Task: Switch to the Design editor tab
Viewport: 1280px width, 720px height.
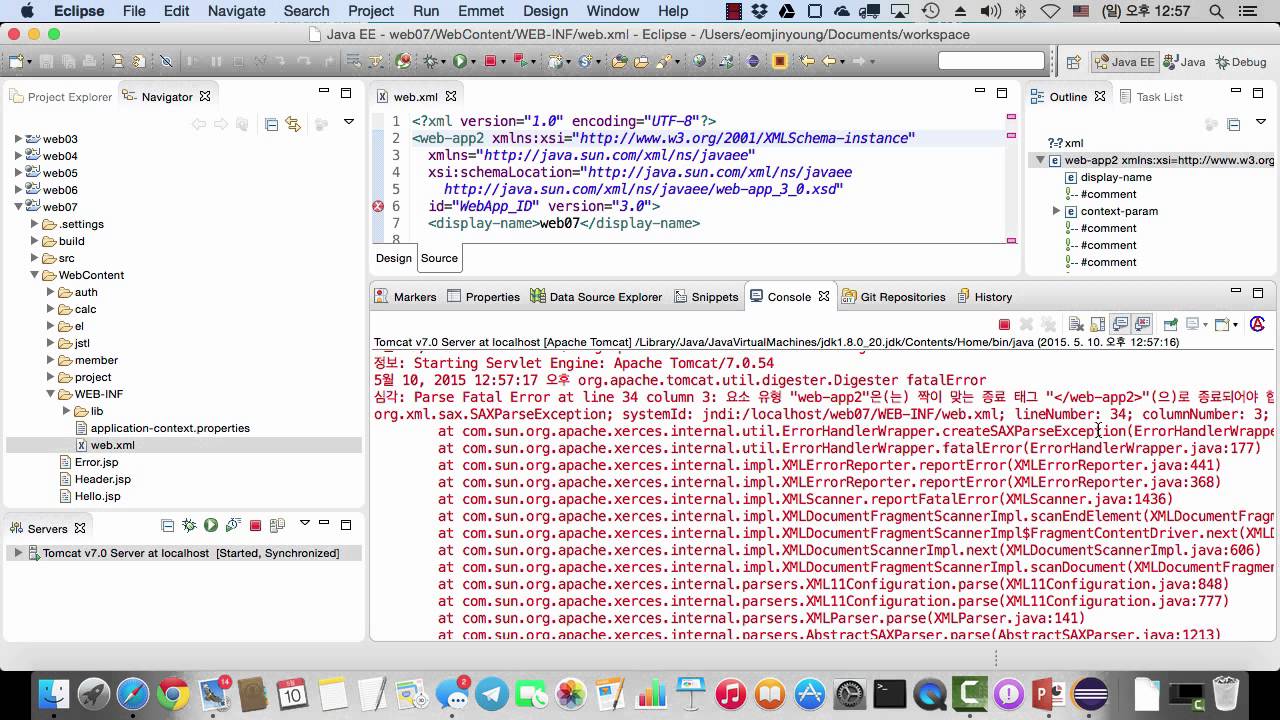Action: [393, 258]
